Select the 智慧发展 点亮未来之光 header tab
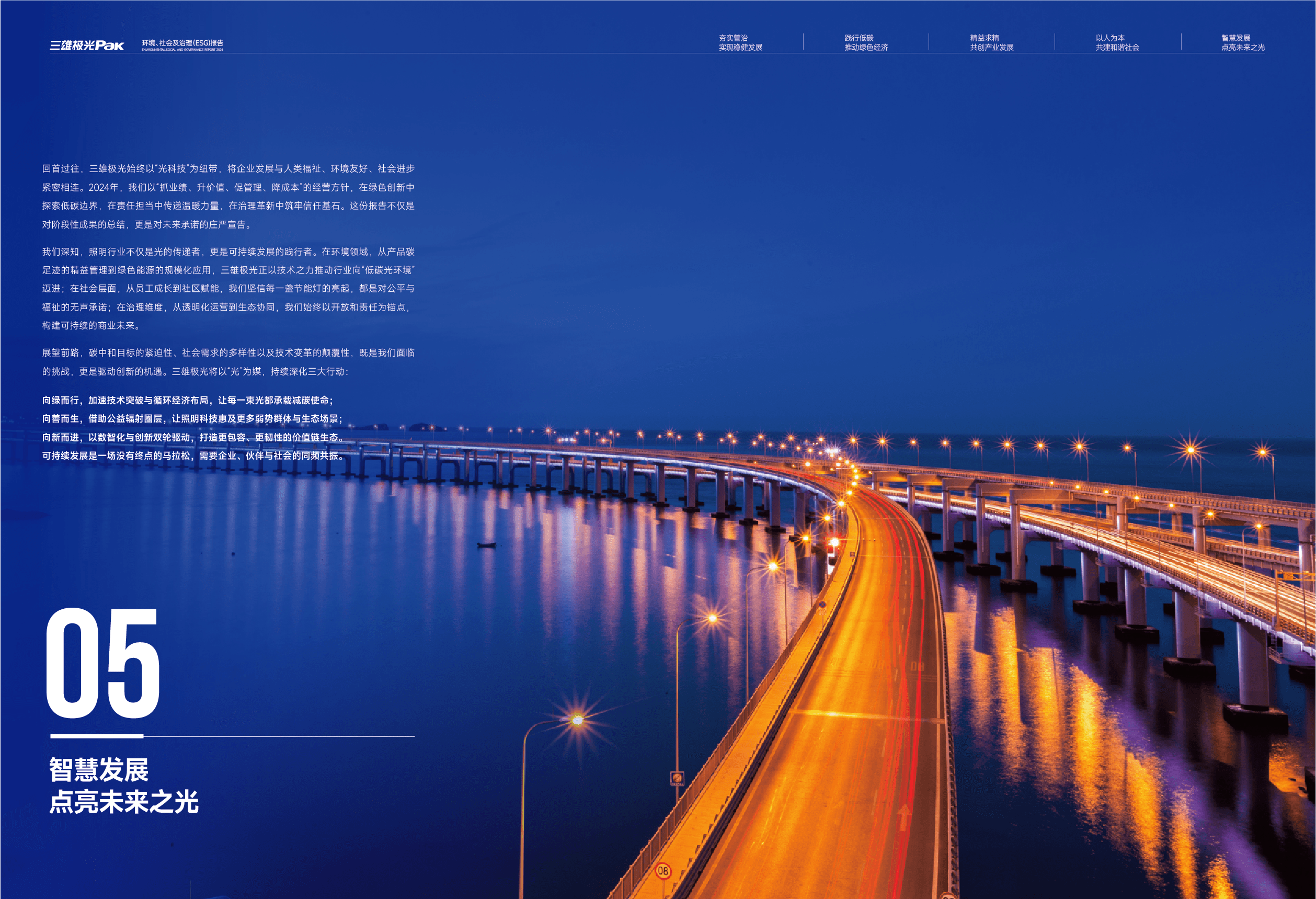 [x=1242, y=42]
